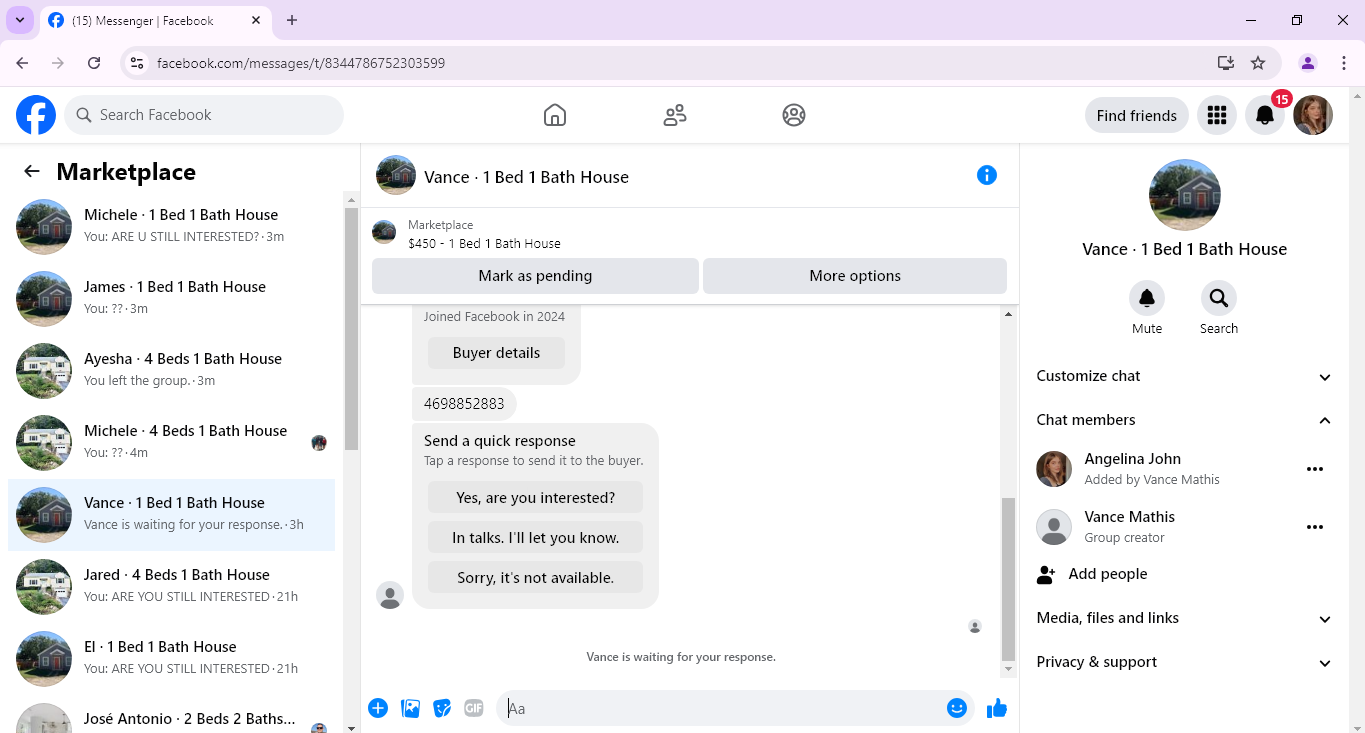Mute the Vance conversation

[x=1147, y=298]
